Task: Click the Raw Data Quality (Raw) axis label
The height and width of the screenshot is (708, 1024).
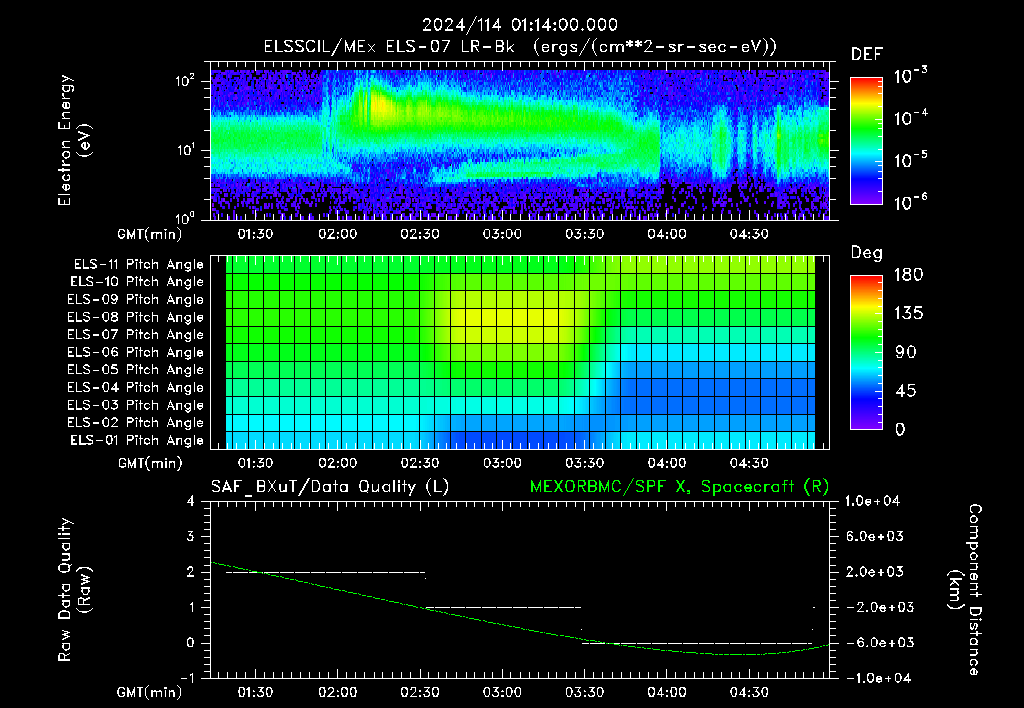Action: click(74, 590)
